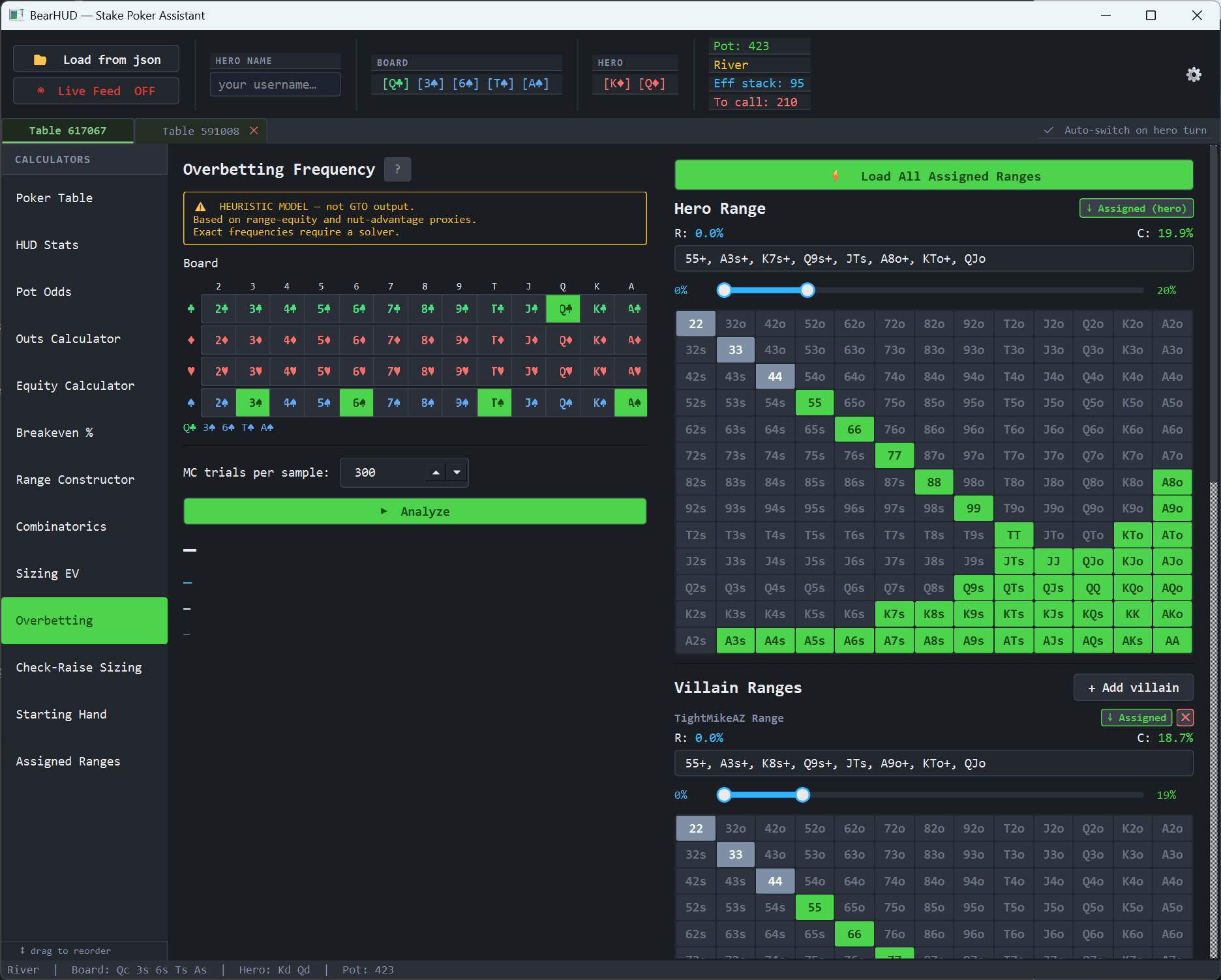Click TightMikeAZ Assigned button
The image size is (1221, 980).
point(1137,717)
